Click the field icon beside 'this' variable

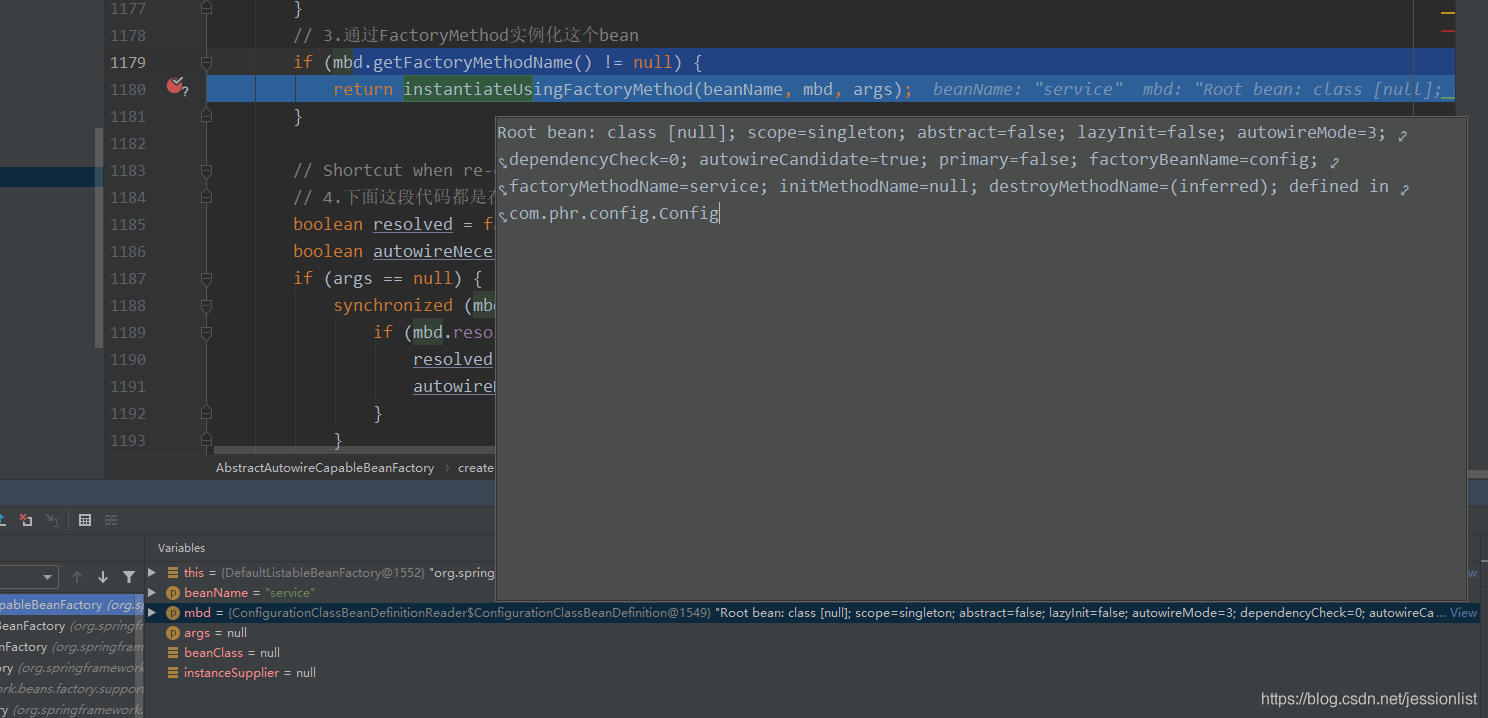172,573
